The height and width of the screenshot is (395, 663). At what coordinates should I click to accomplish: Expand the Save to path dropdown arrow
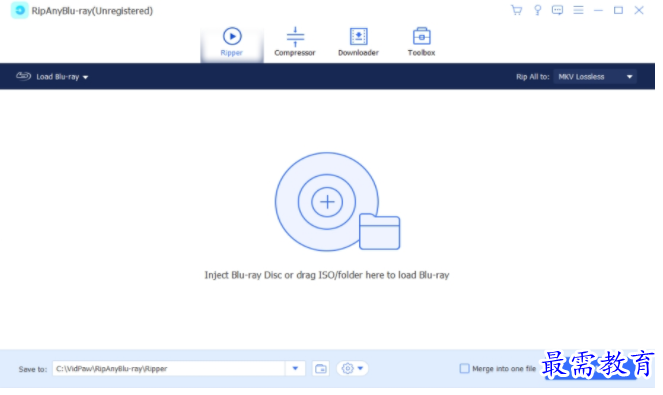point(295,368)
